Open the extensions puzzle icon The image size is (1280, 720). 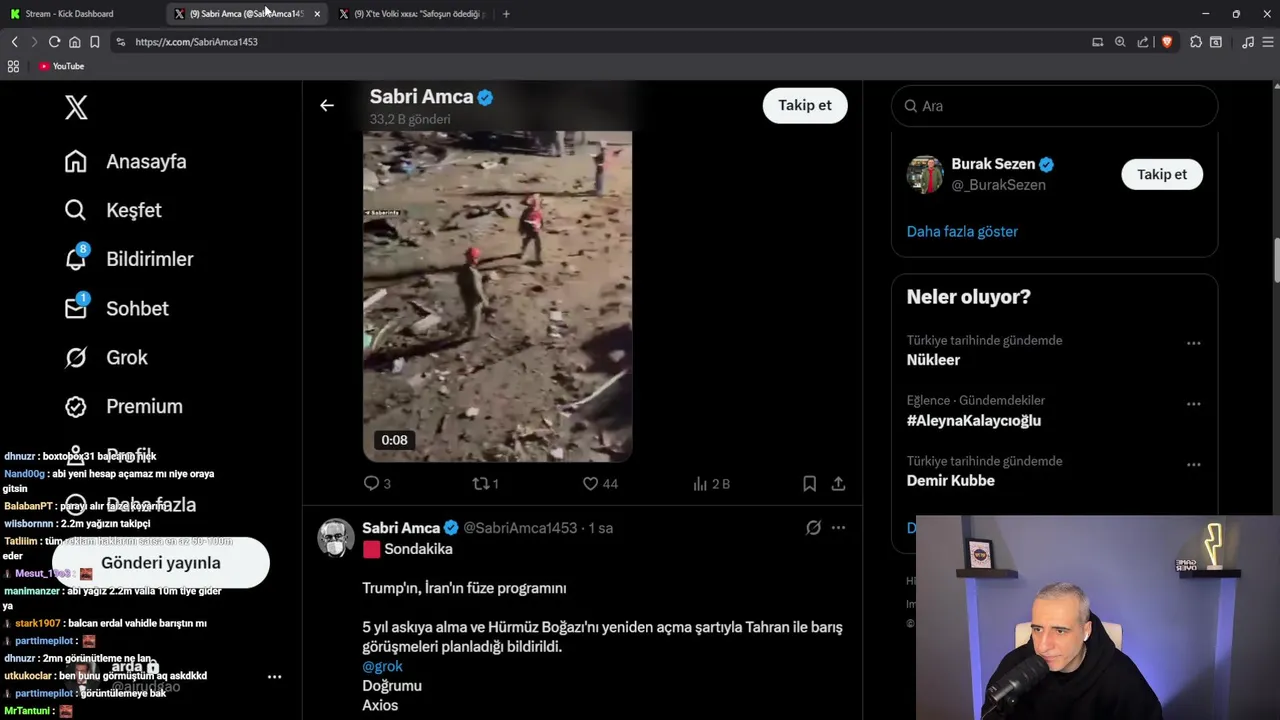point(1196,42)
